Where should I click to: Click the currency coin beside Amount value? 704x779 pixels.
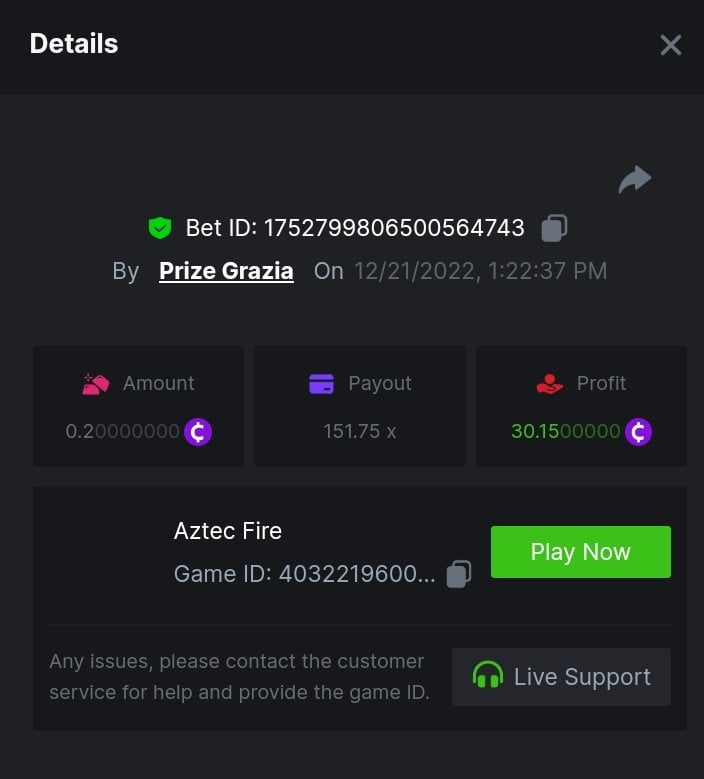(198, 431)
